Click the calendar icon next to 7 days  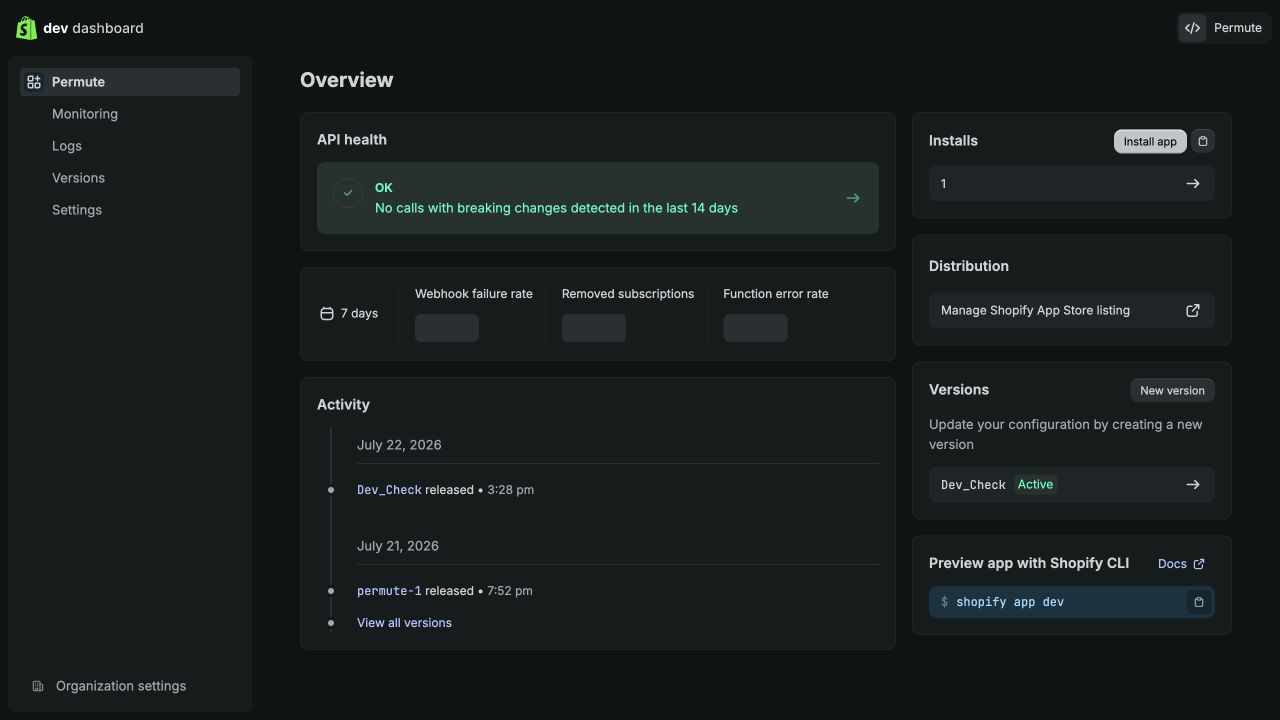tap(326, 313)
